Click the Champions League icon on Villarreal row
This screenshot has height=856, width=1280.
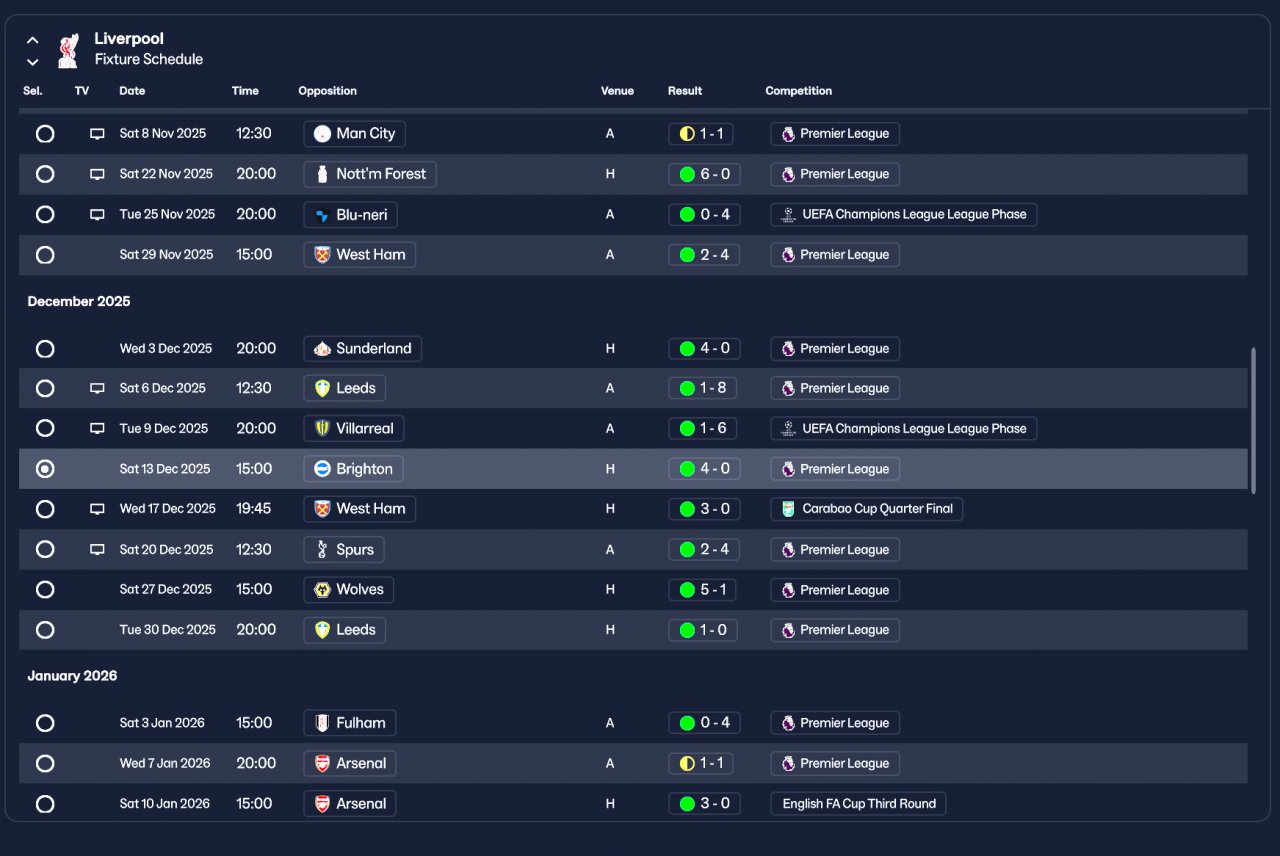tap(788, 429)
